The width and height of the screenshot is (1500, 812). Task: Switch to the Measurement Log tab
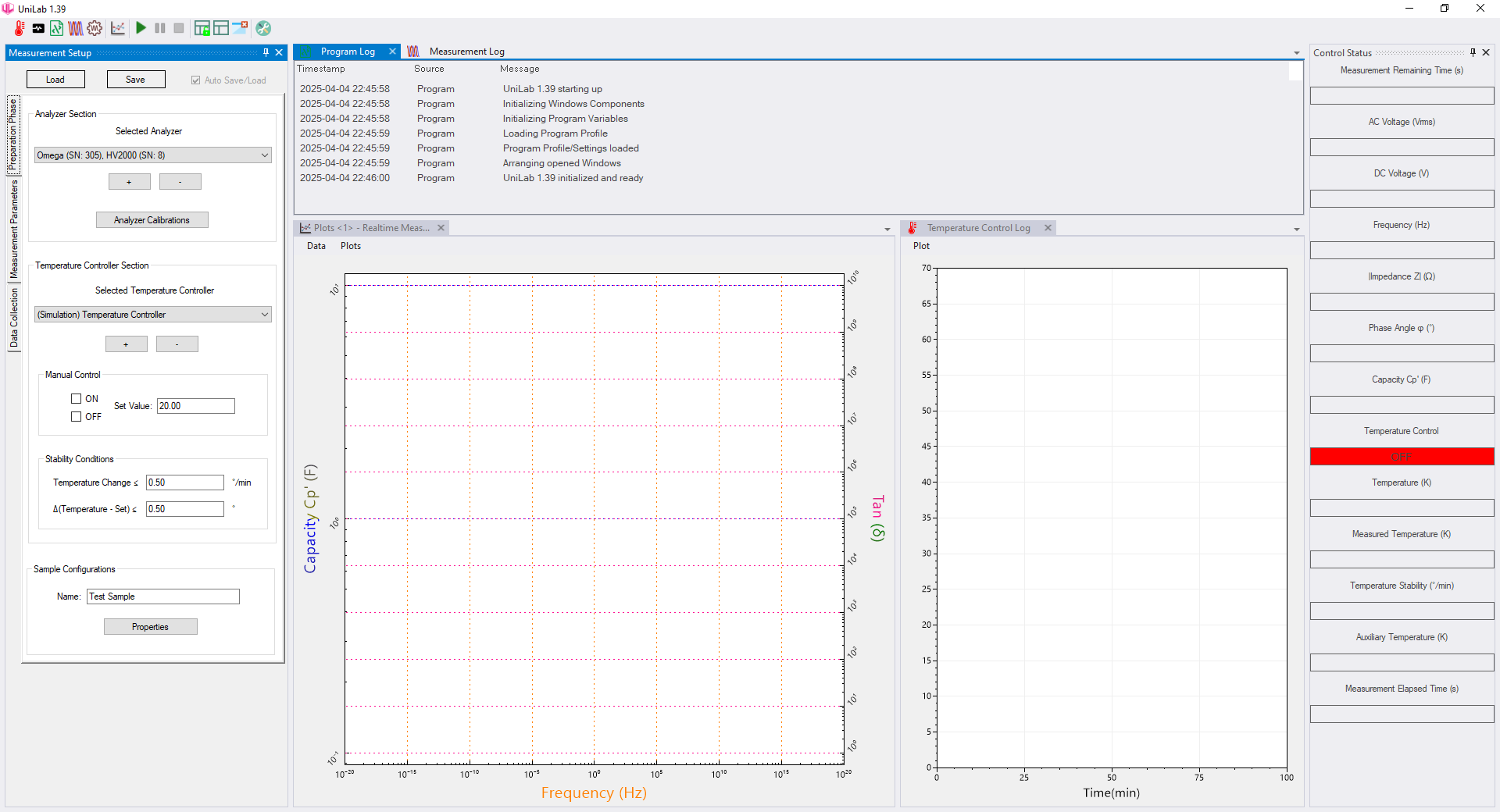466,52
